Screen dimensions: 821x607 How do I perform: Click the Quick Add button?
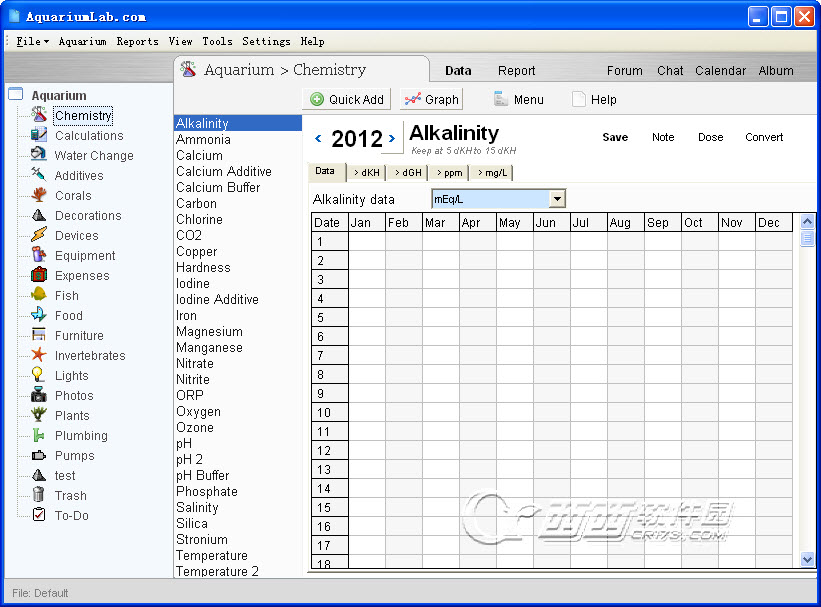(347, 99)
